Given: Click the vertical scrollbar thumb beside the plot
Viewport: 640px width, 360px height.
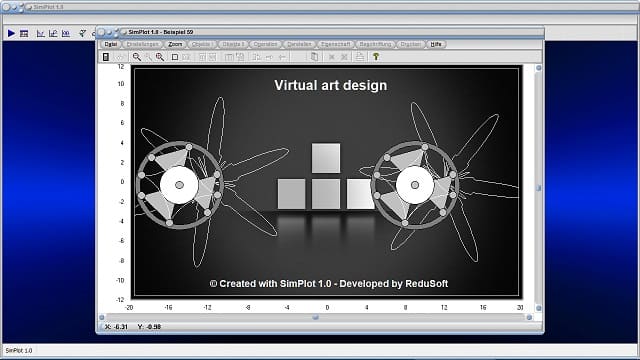Looking at the screenshot, I should click(x=538, y=188).
